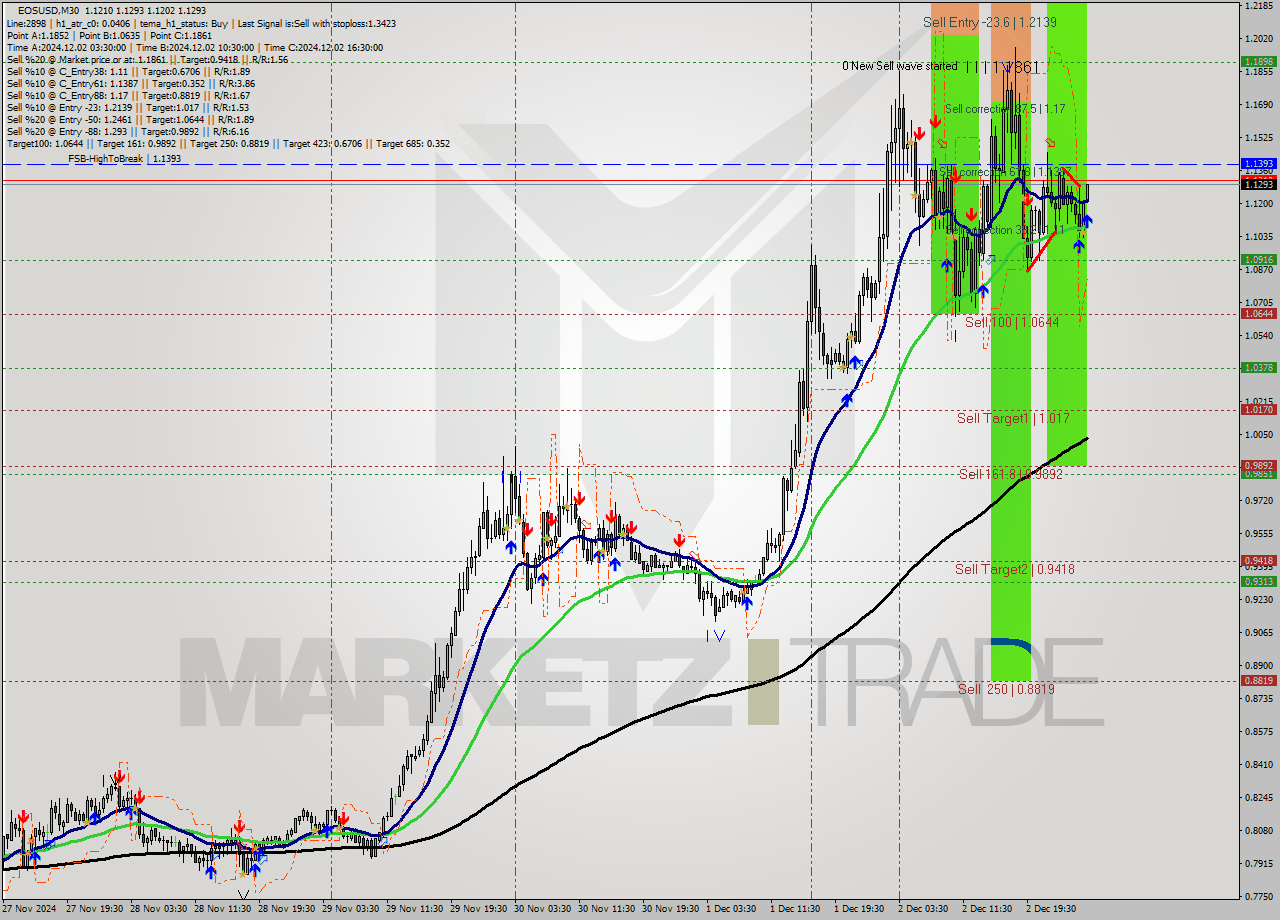Click the '2 Dec 03:30' time axis label
This screenshot has height=920, width=1280.
point(924,909)
